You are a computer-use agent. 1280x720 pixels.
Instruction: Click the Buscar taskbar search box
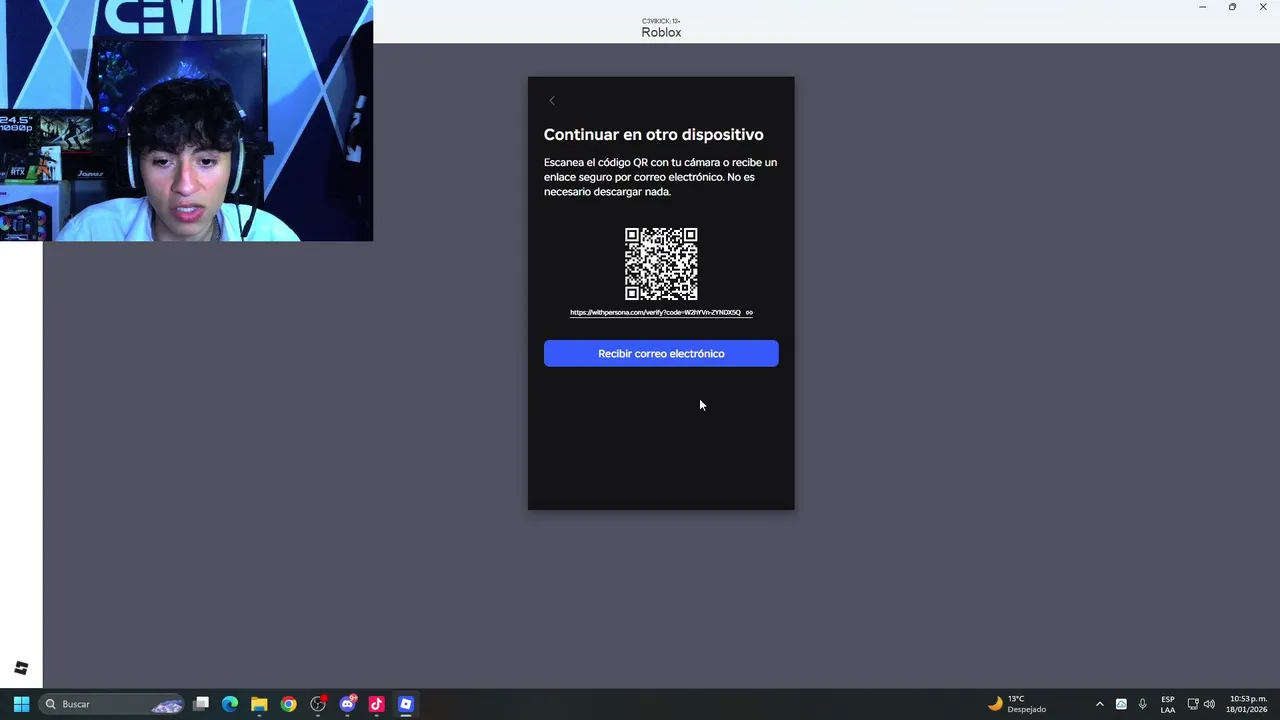(x=112, y=704)
